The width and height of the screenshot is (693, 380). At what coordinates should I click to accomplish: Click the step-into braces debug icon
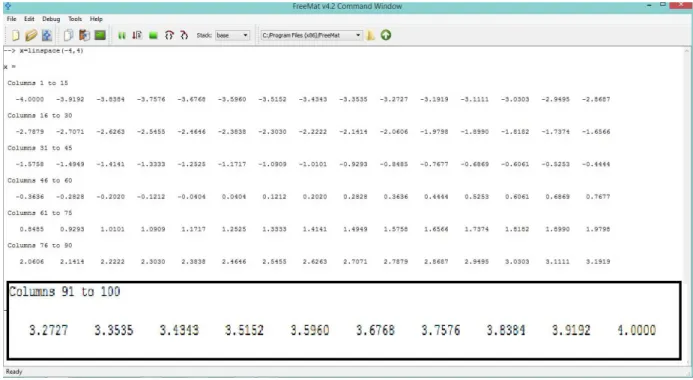(169, 35)
